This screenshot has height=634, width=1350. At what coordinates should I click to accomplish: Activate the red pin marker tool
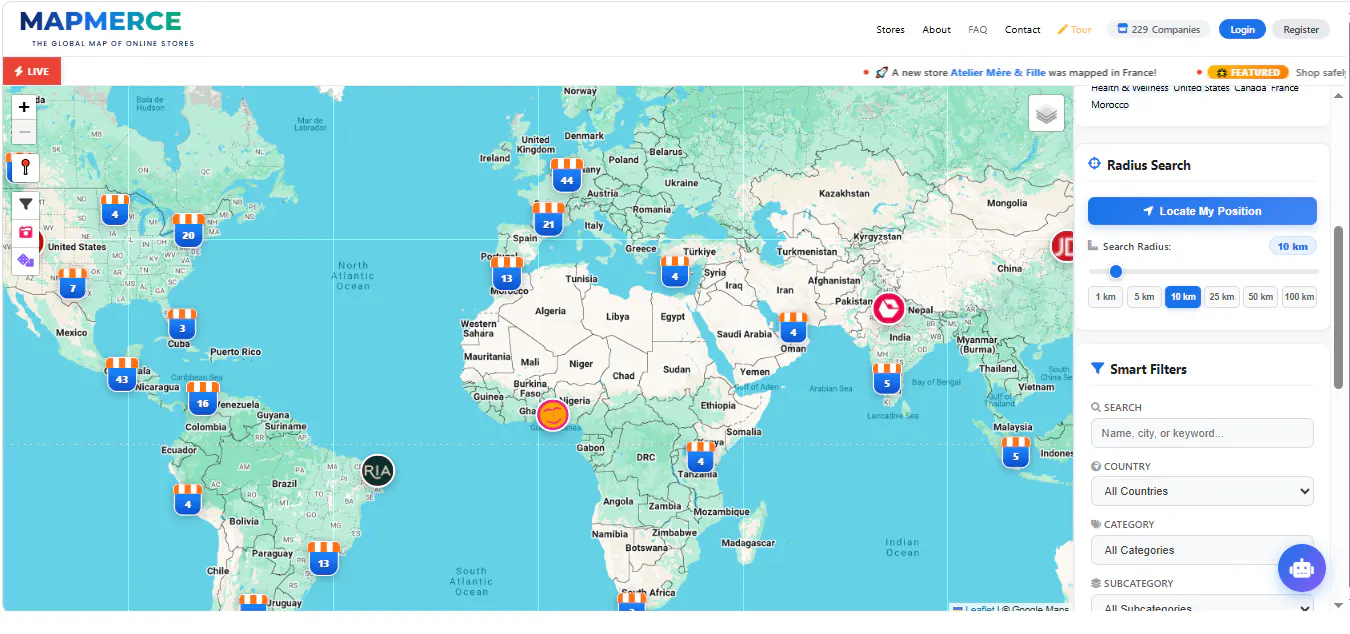click(x=25, y=167)
